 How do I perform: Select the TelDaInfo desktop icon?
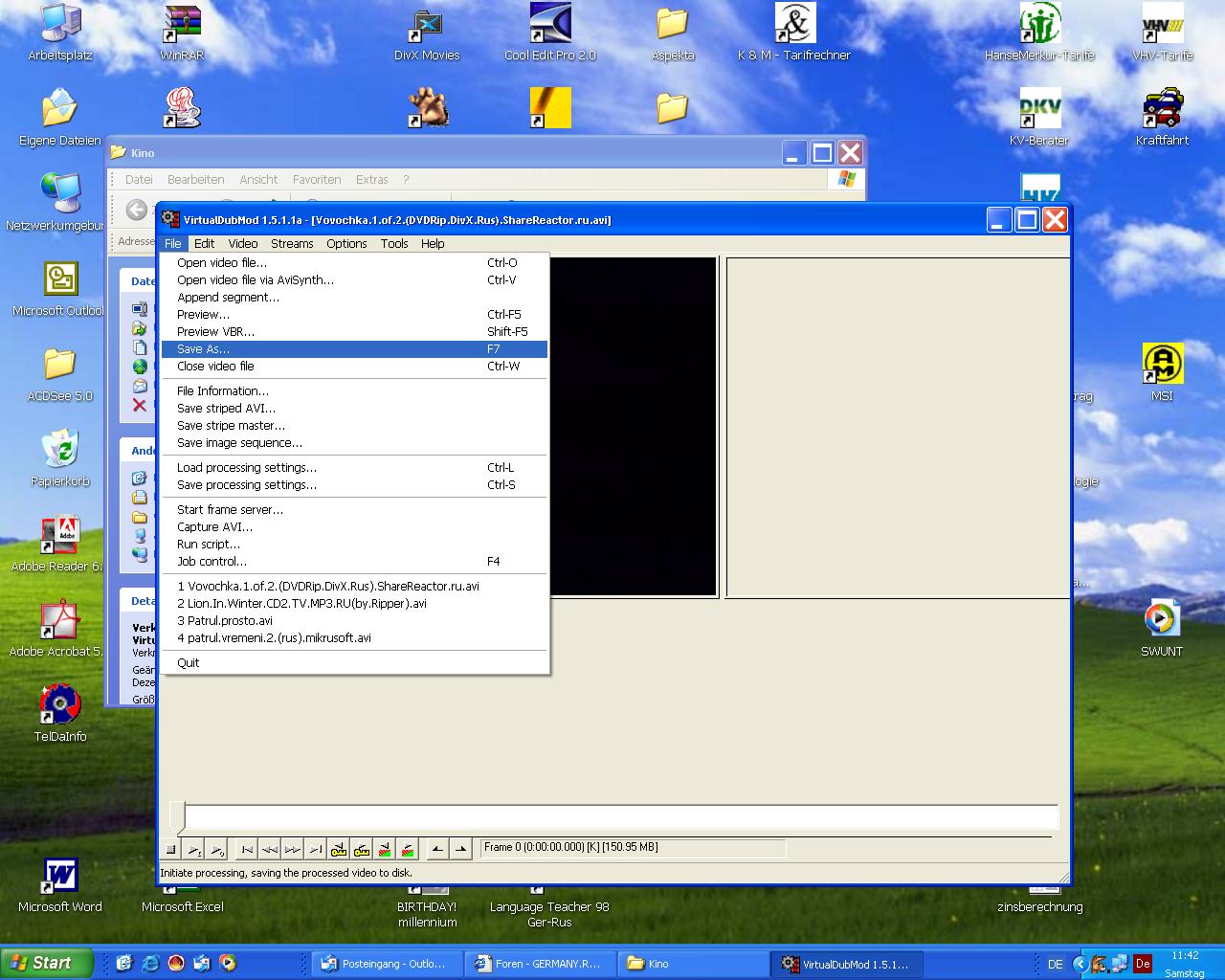[x=60, y=715]
